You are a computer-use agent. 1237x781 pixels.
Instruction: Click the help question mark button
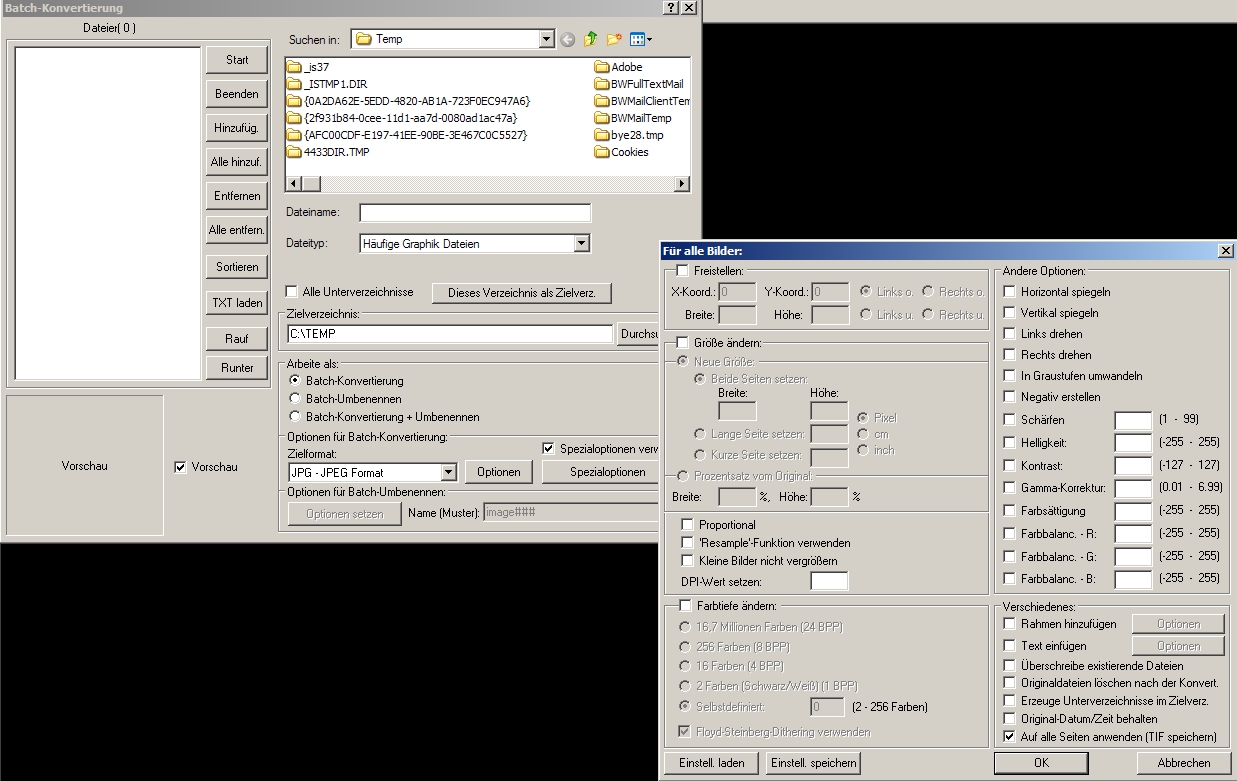(x=670, y=8)
